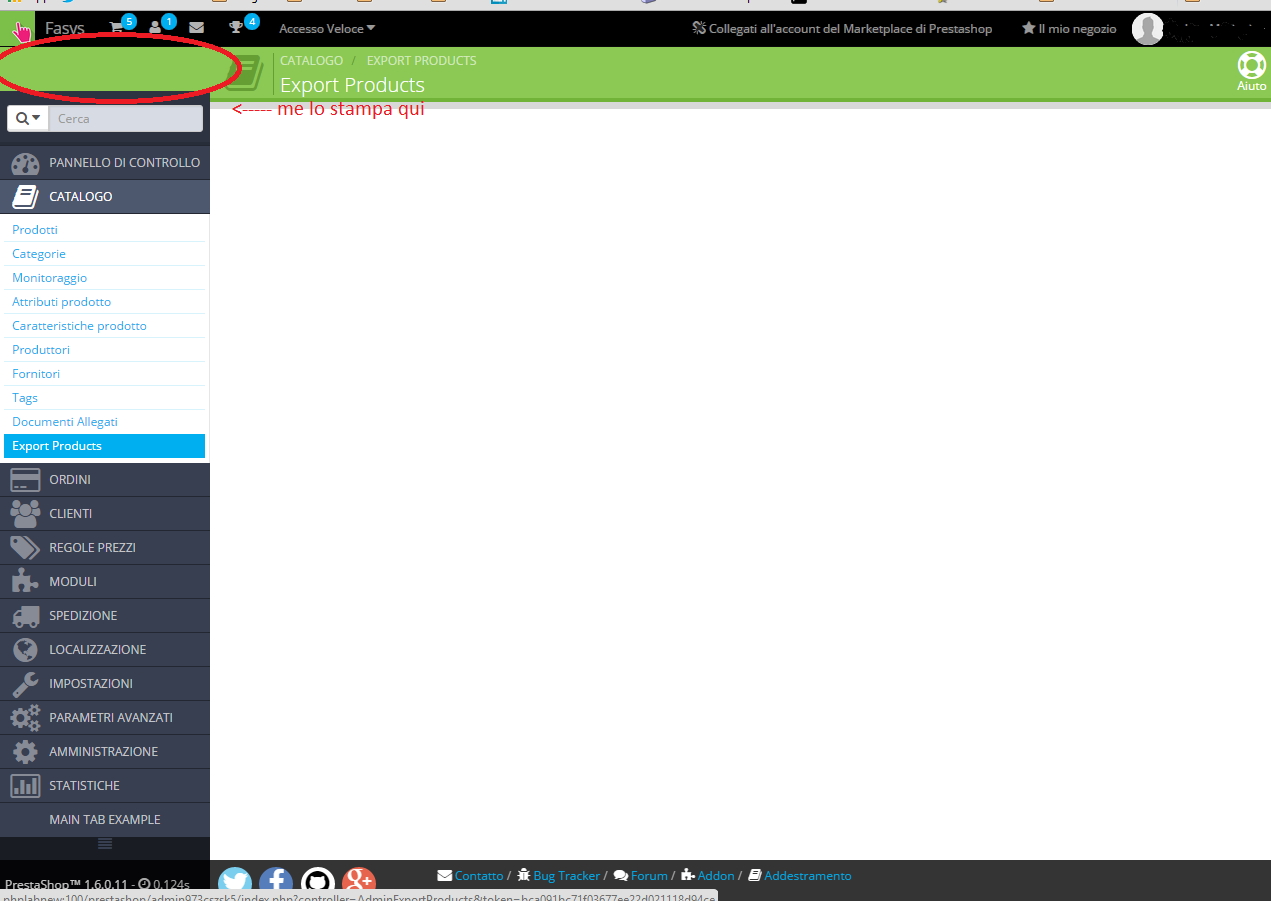Viewport: 1271px width, 906px height.
Task: Open the Facebook social icon
Action: [276, 883]
